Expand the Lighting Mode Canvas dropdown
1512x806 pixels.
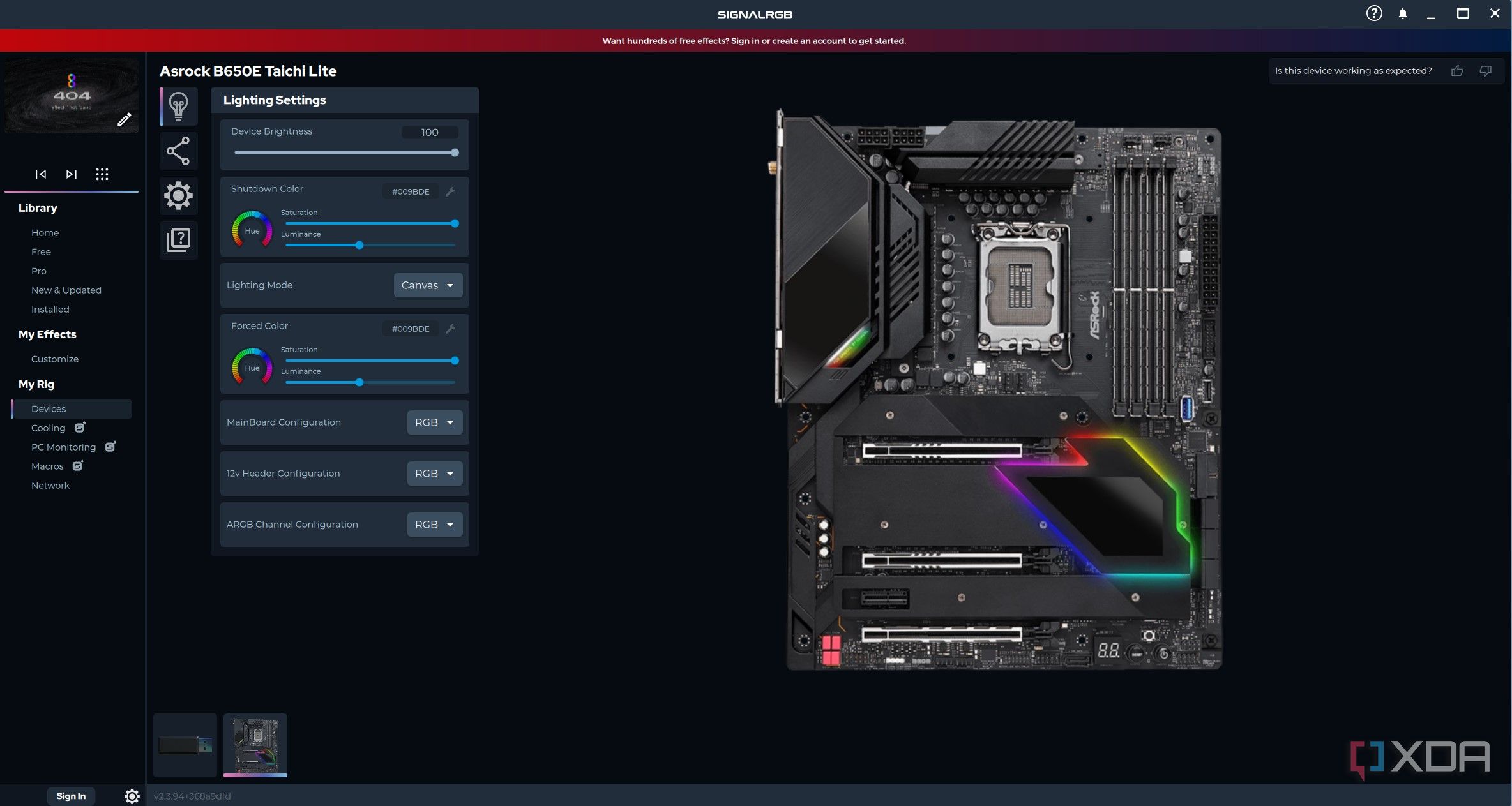point(428,285)
